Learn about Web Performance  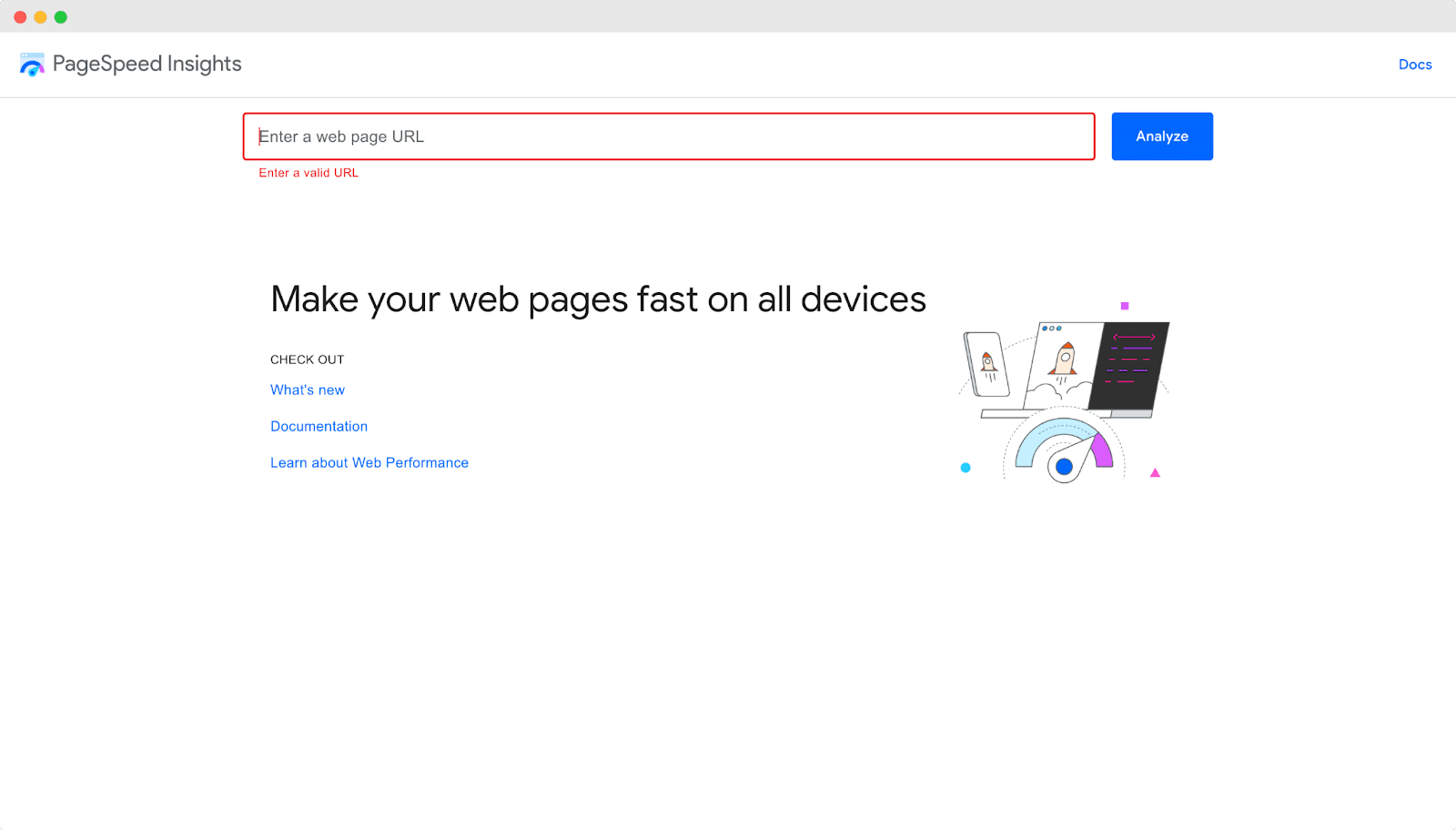369,462
